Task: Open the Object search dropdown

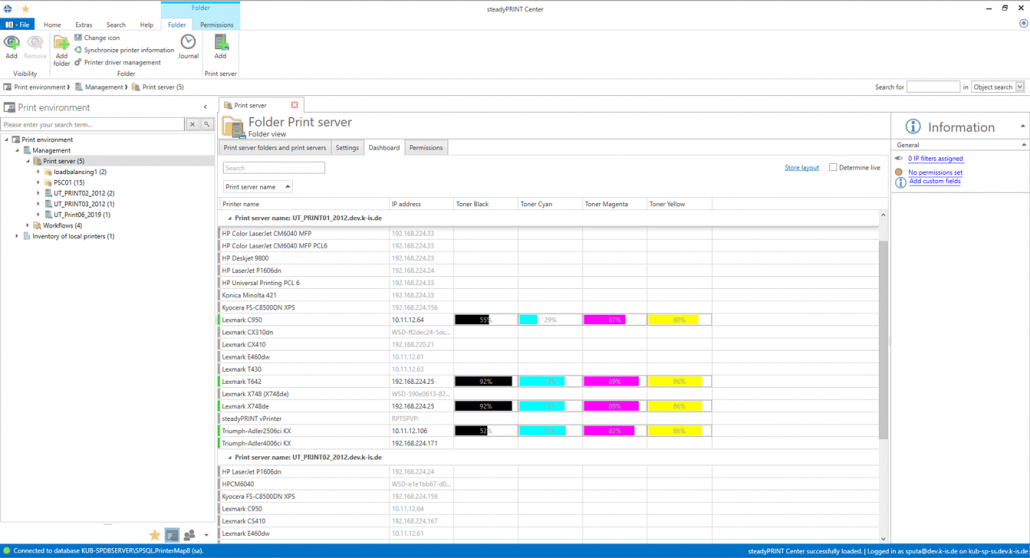Action: click(x=1020, y=87)
